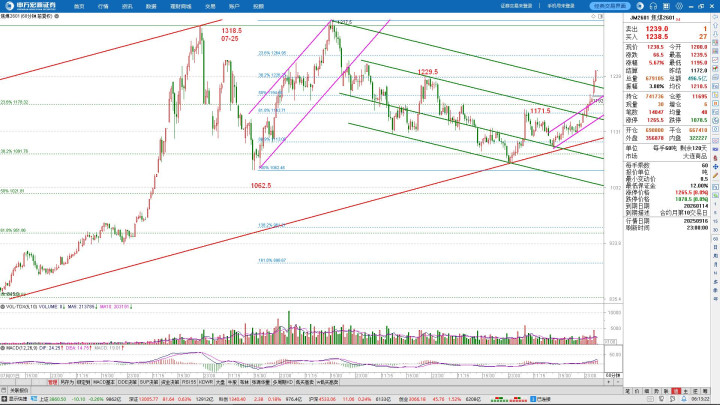Open the 数据 menu in top bar
720x405 pixels.
151,6
